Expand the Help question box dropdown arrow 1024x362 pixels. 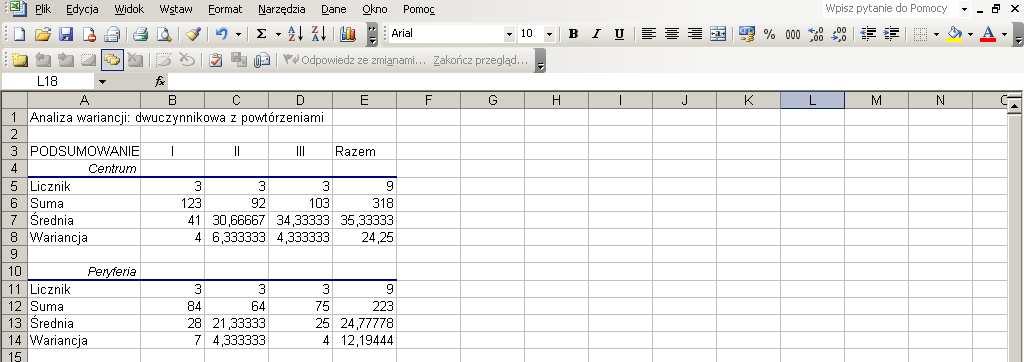coord(964,9)
